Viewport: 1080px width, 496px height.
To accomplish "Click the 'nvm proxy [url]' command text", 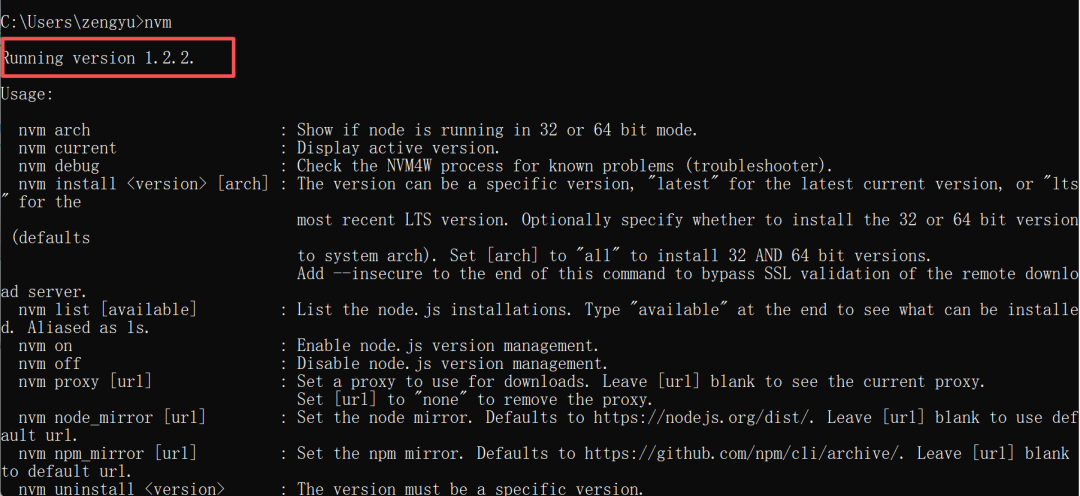I will pos(85,382).
